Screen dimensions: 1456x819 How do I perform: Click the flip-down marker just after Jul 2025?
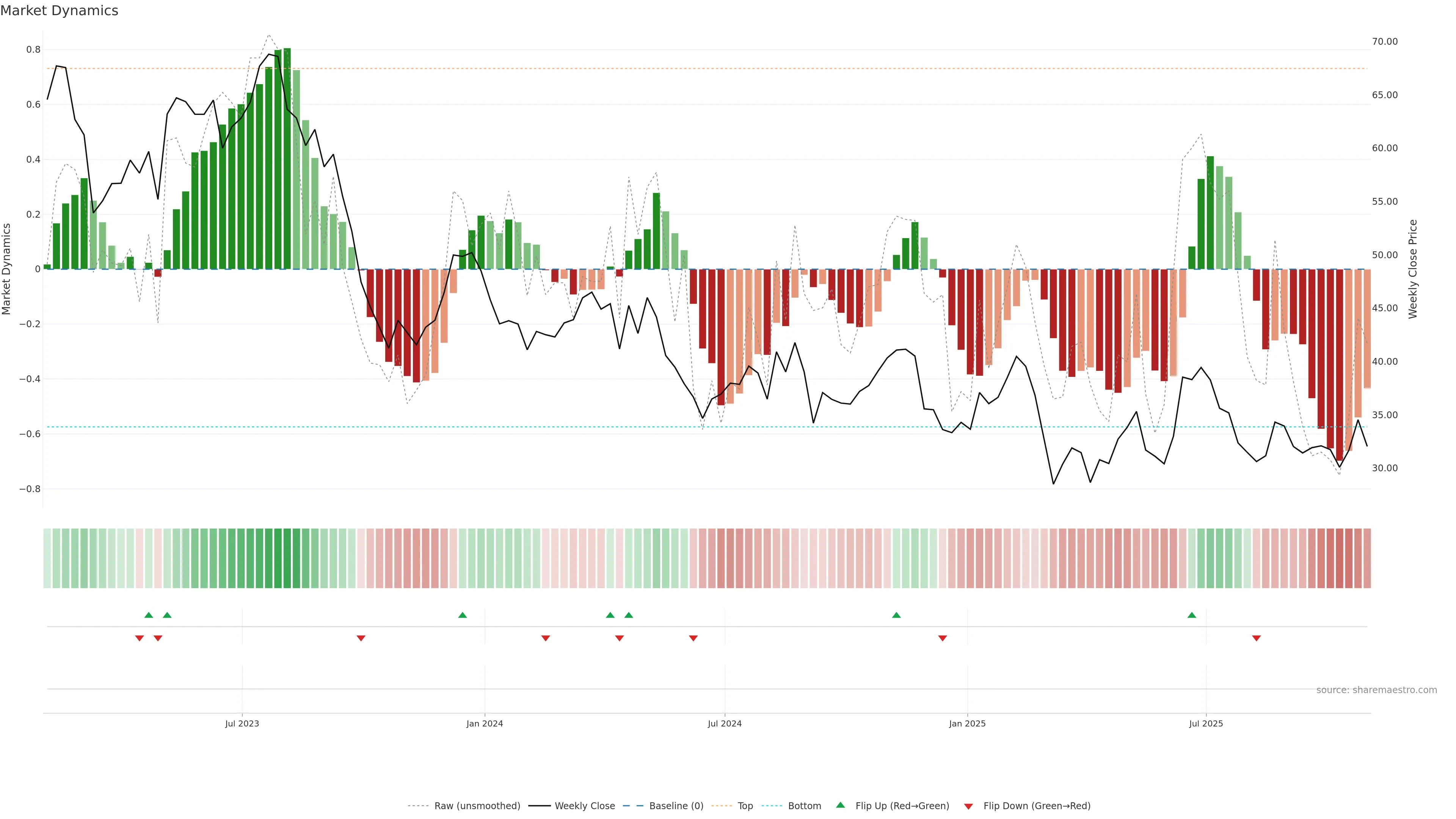click(1257, 638)
